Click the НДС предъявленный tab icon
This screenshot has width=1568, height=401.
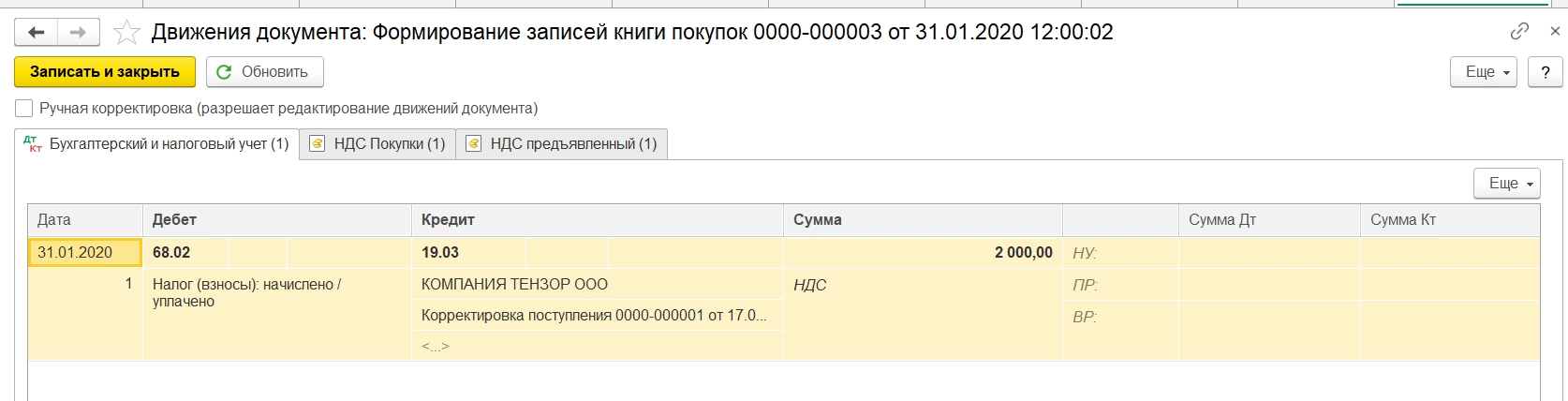(x=474, y=143)
